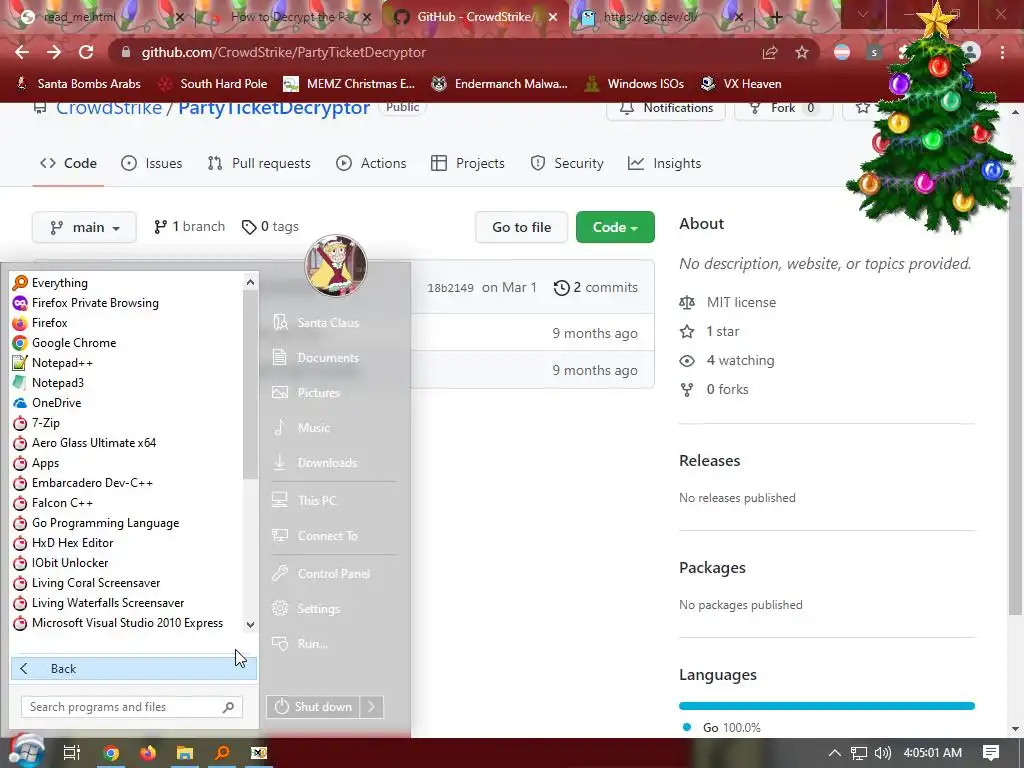Open Aero Glass Ultimate x64 folder
This screenshot has height=768, width=1024.
point(84,443)
